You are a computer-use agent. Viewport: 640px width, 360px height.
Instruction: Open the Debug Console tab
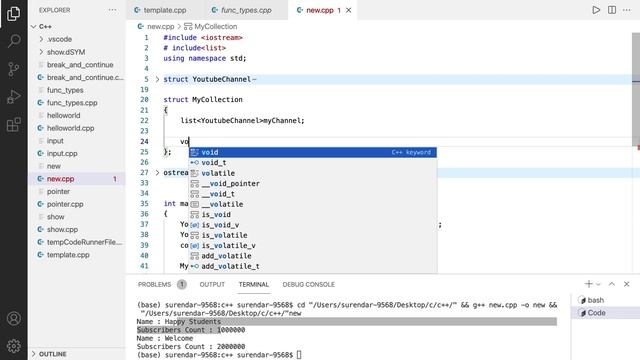click(309, 284)
